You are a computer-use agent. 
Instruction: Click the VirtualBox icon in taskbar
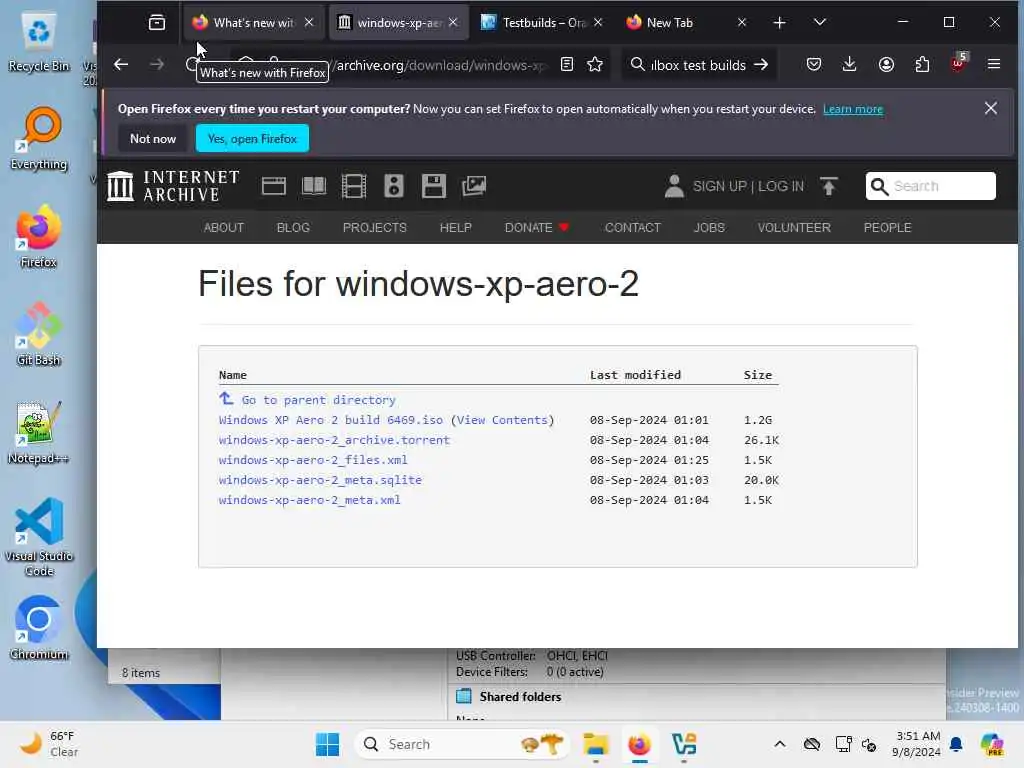point(684,744)
